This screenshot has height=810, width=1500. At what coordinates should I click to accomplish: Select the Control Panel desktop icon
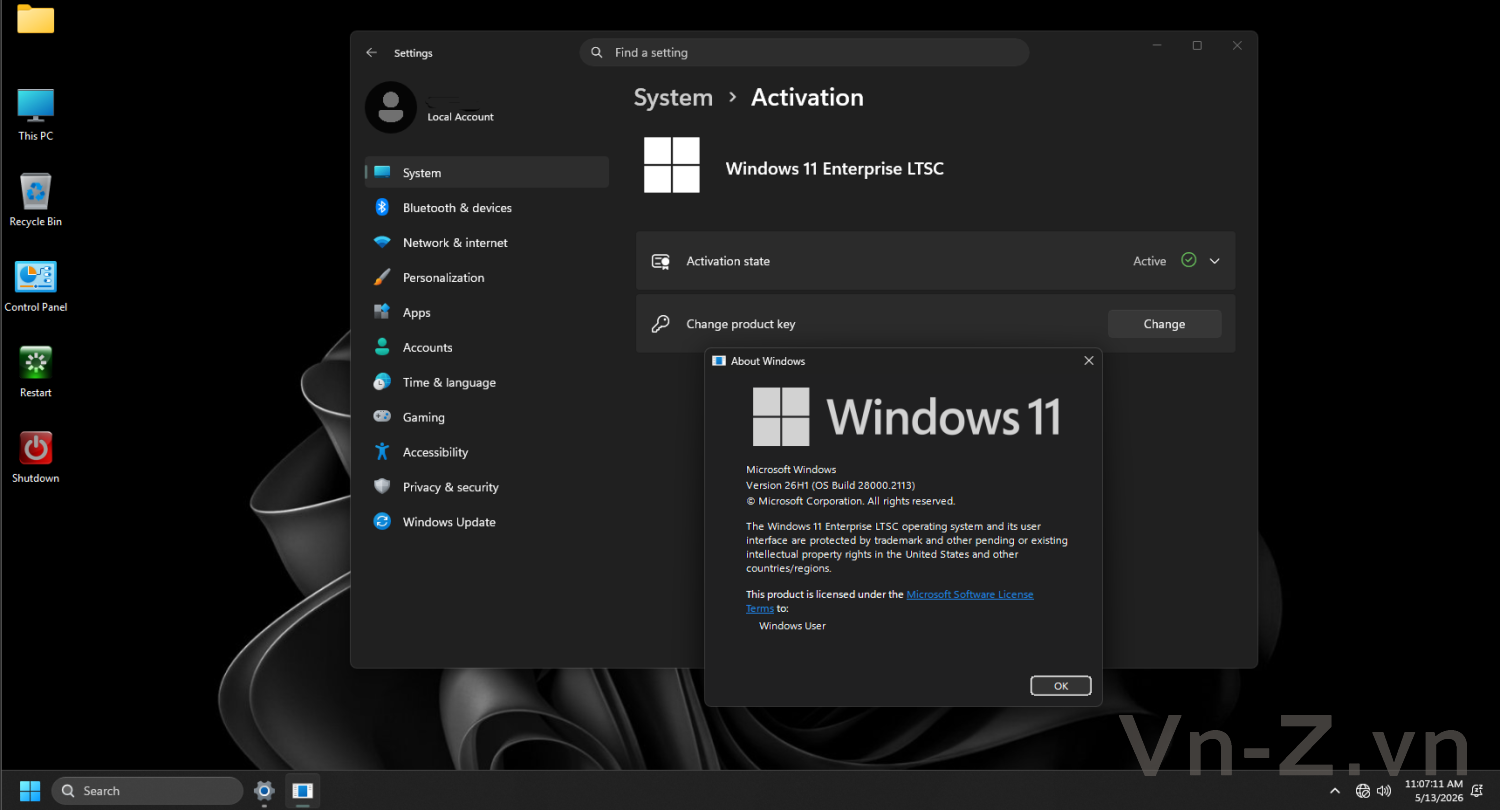(x=36, y=286)
